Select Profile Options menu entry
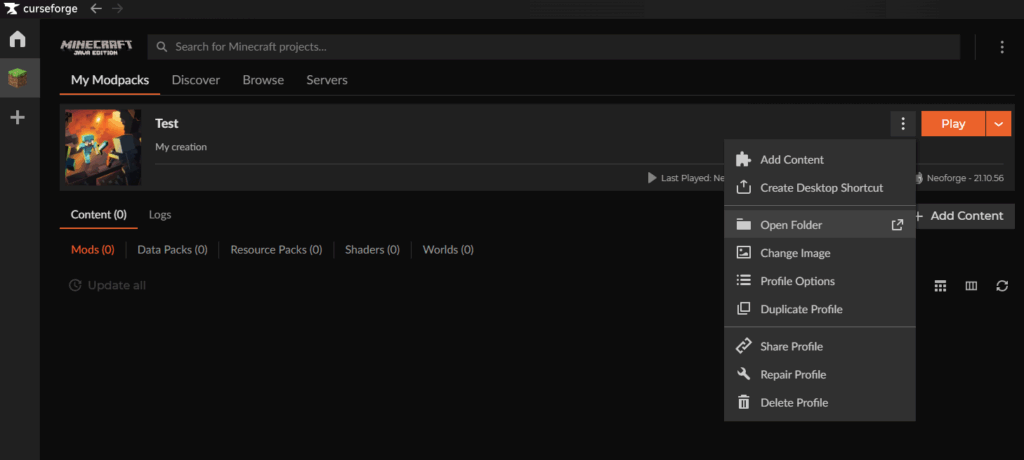The width and height of the screenshot is (1024, 460). 797,281
